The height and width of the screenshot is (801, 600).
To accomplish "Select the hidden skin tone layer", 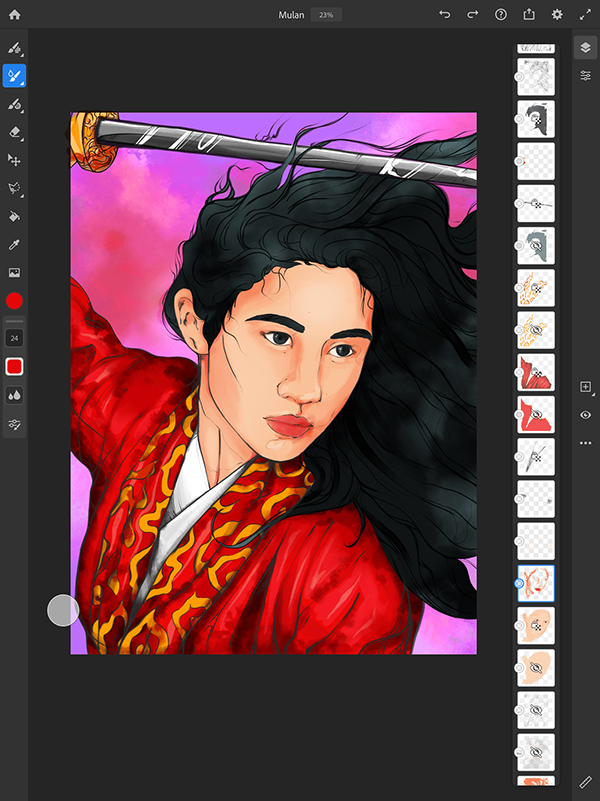I will point(536,668).
